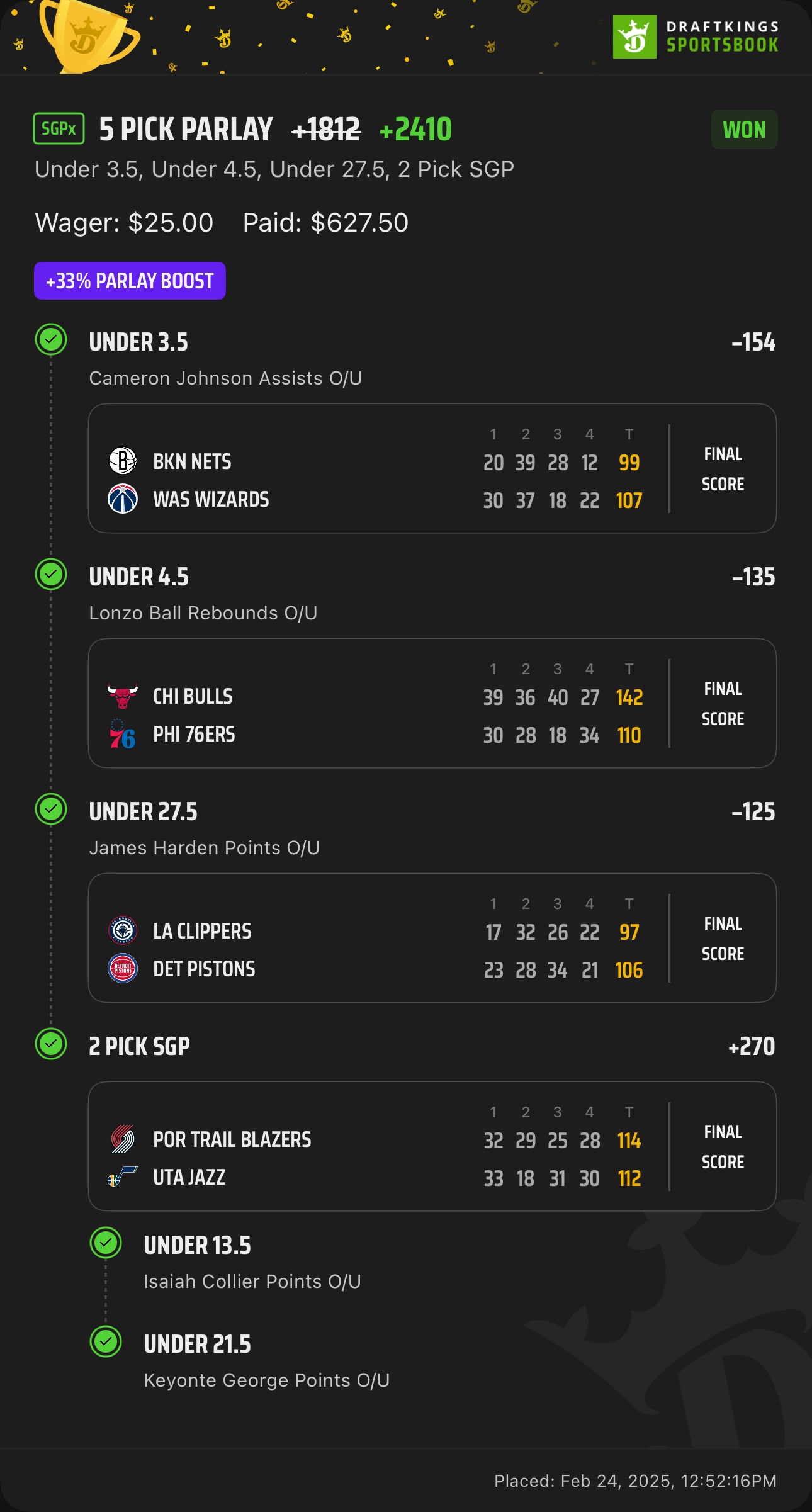This screenshot has width=812, height=1512.
Task: Tap the Portland Trail Blazers logo
Action: pyautogui.click(x=123, y=1139)
